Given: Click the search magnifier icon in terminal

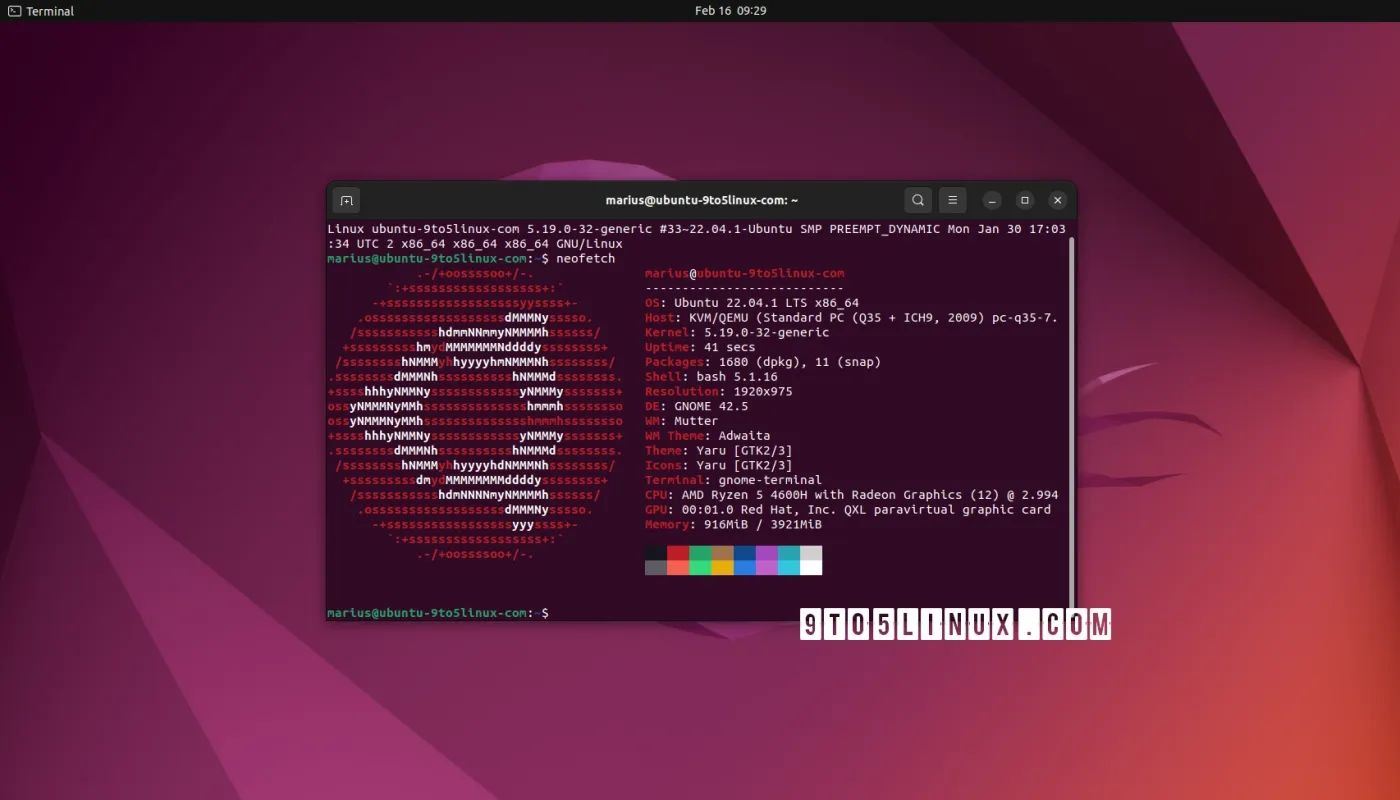Looking at the screenshot, I should tap(918, 200).
